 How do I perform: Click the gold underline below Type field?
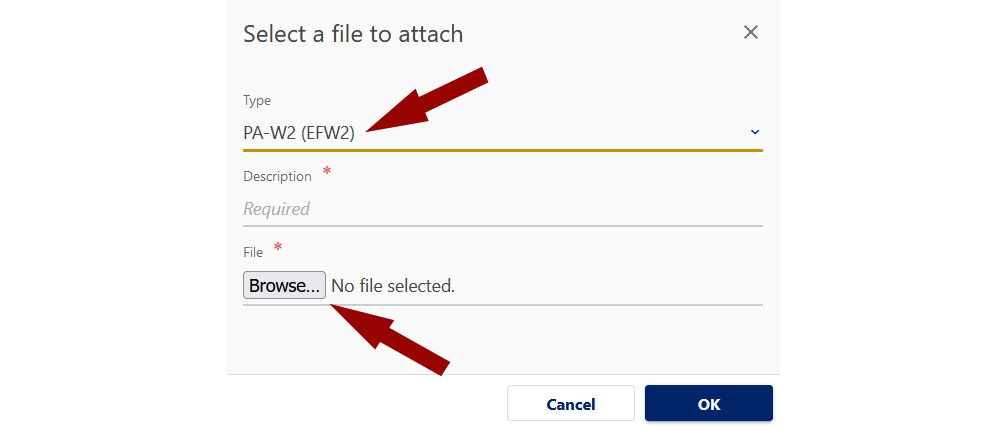pyautogui.click(x=502, y=150)
